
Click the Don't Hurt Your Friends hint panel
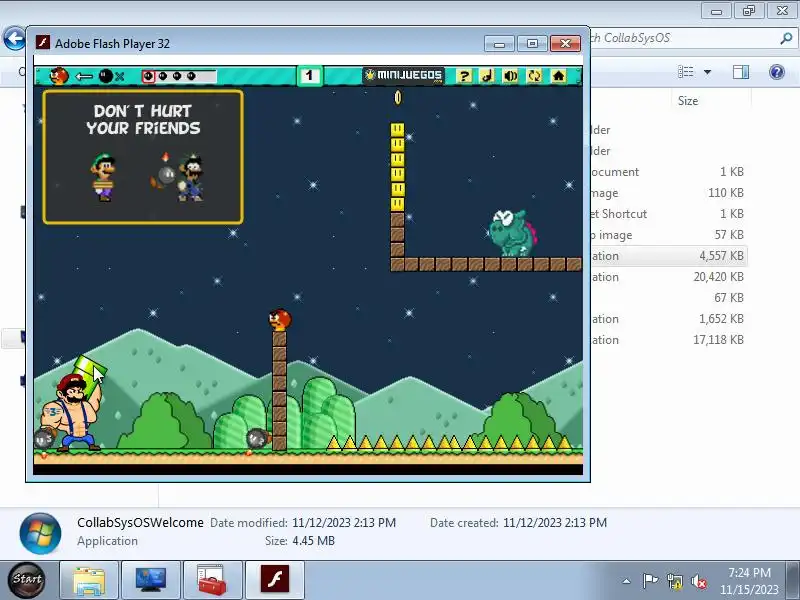pyautogui.click(x=143, y=157)
